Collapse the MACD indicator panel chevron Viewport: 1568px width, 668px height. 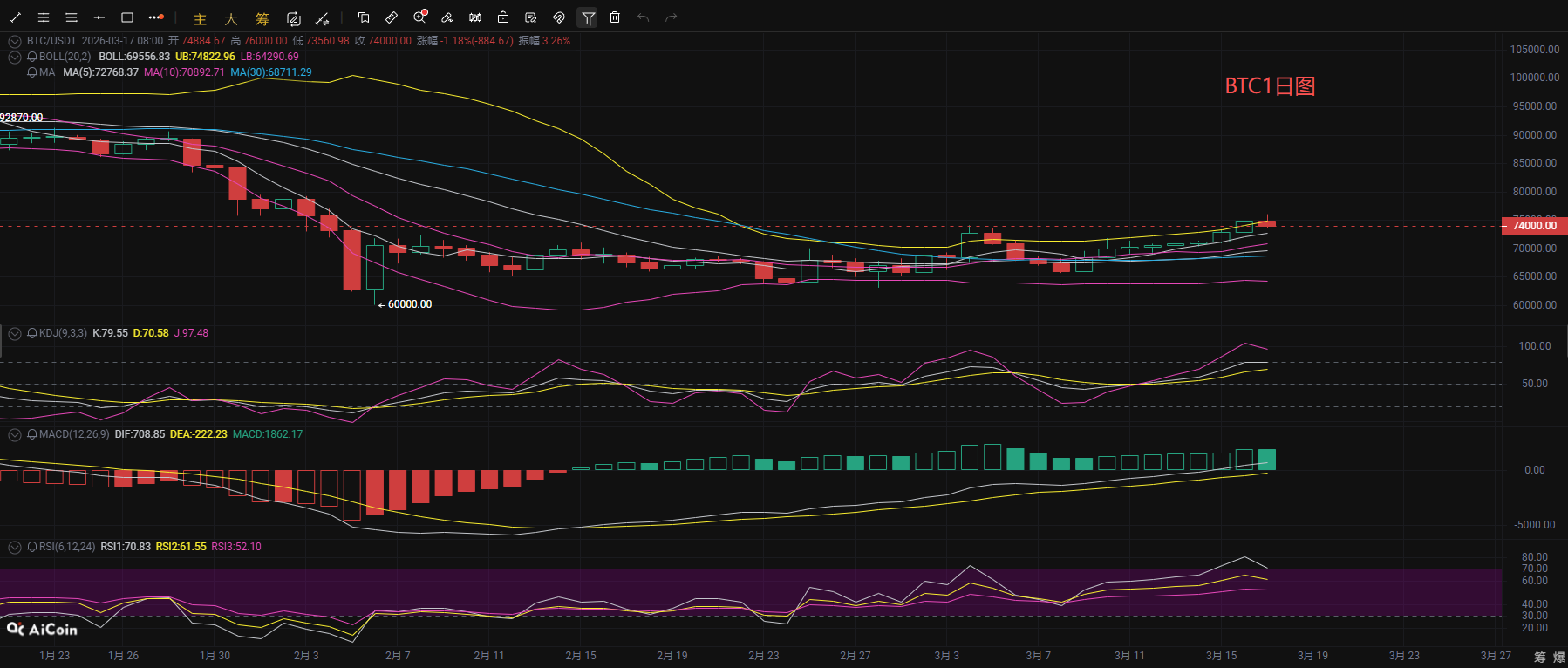(14, 434)
